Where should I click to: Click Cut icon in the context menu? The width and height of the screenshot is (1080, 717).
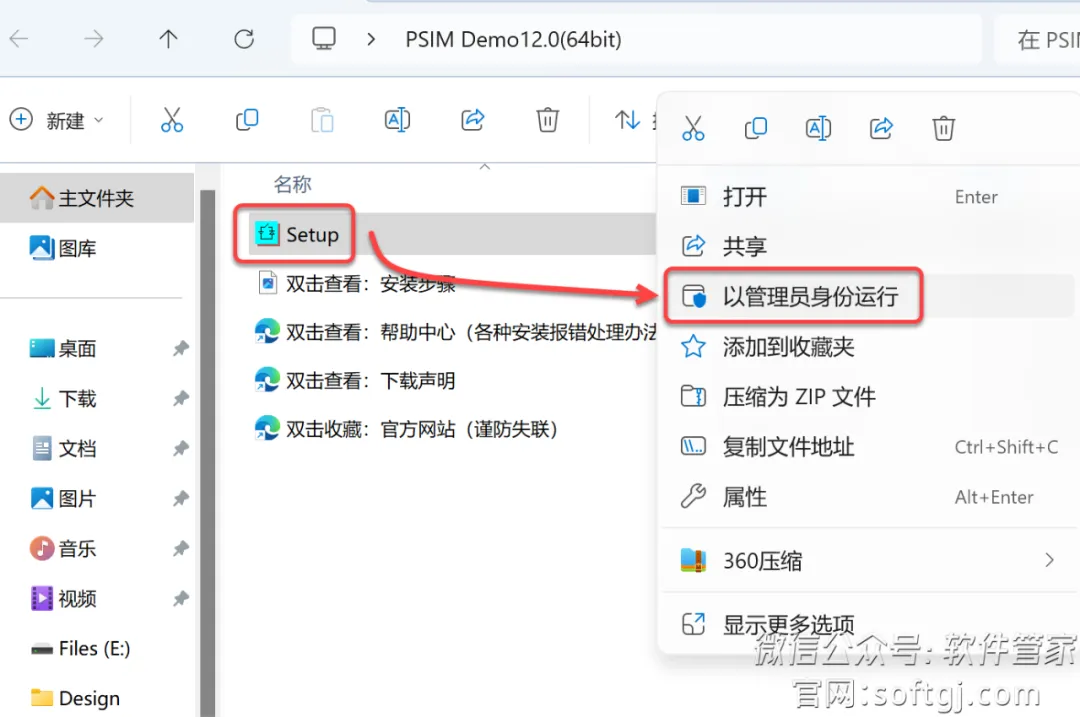click(x=693, y=128)
